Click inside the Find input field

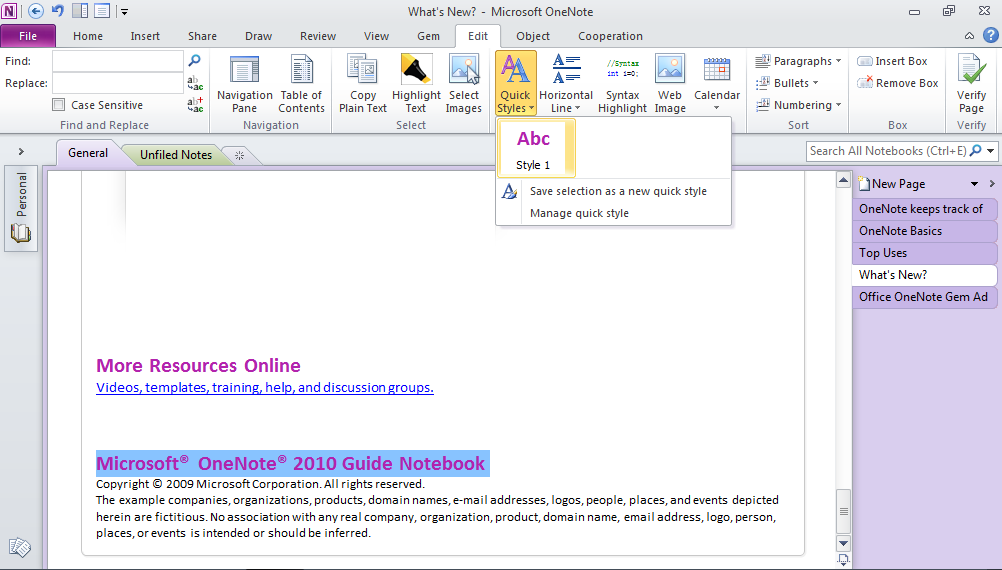118,61
